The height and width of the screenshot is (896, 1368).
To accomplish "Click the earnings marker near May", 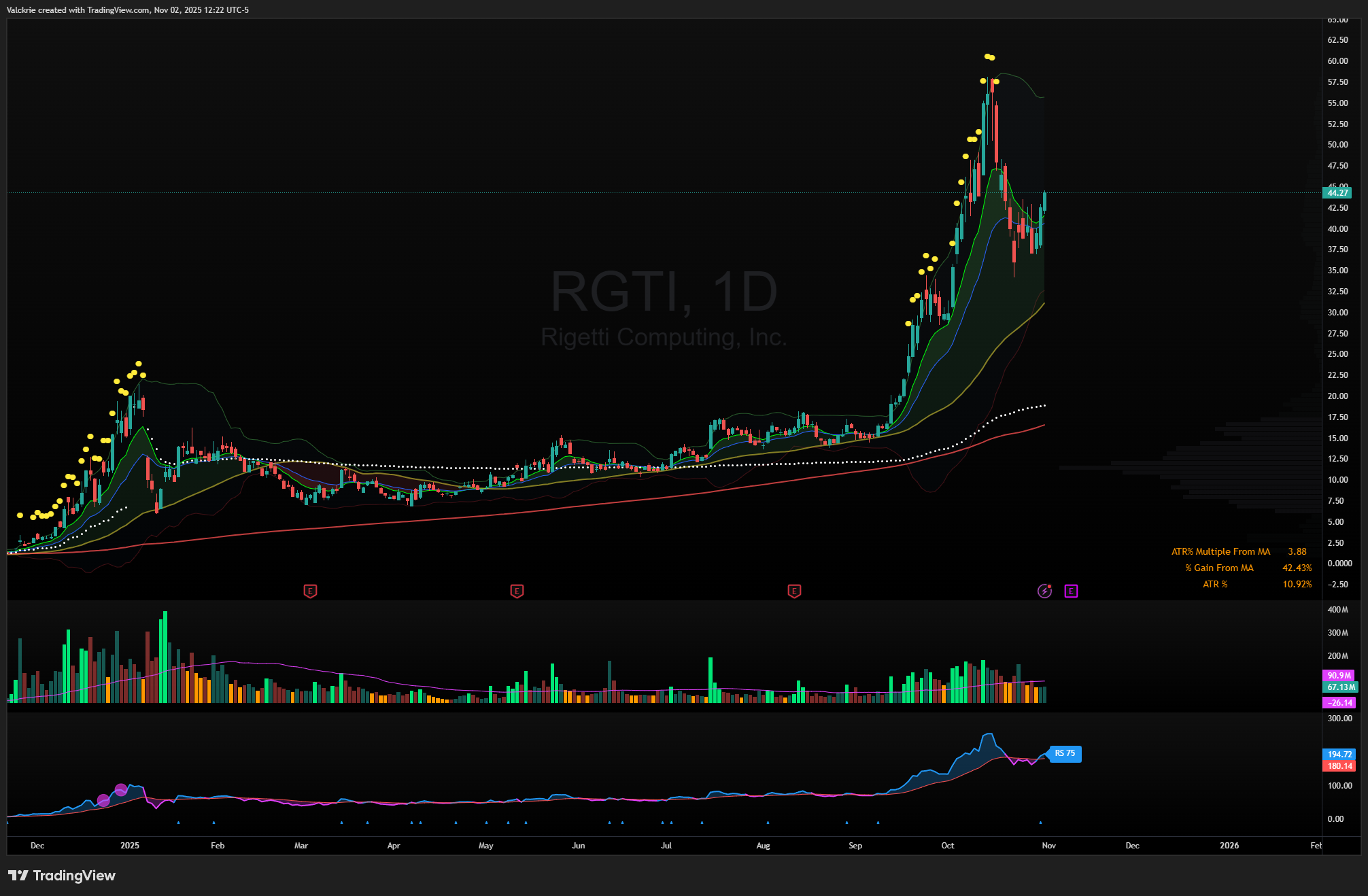I will pos(517,591).
